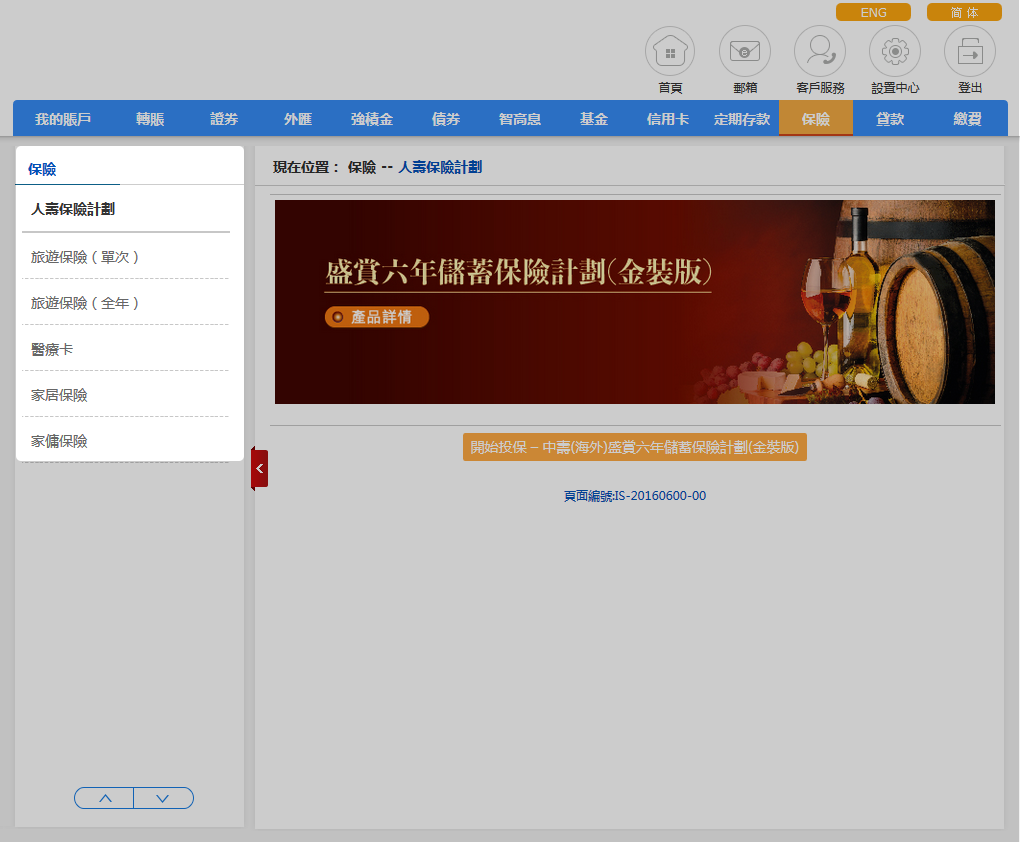Click the Logout (登出) icon
Image resolution: width=1020 pixels, height=842 pixels.
pyautogui.click(x=969, y=52)
